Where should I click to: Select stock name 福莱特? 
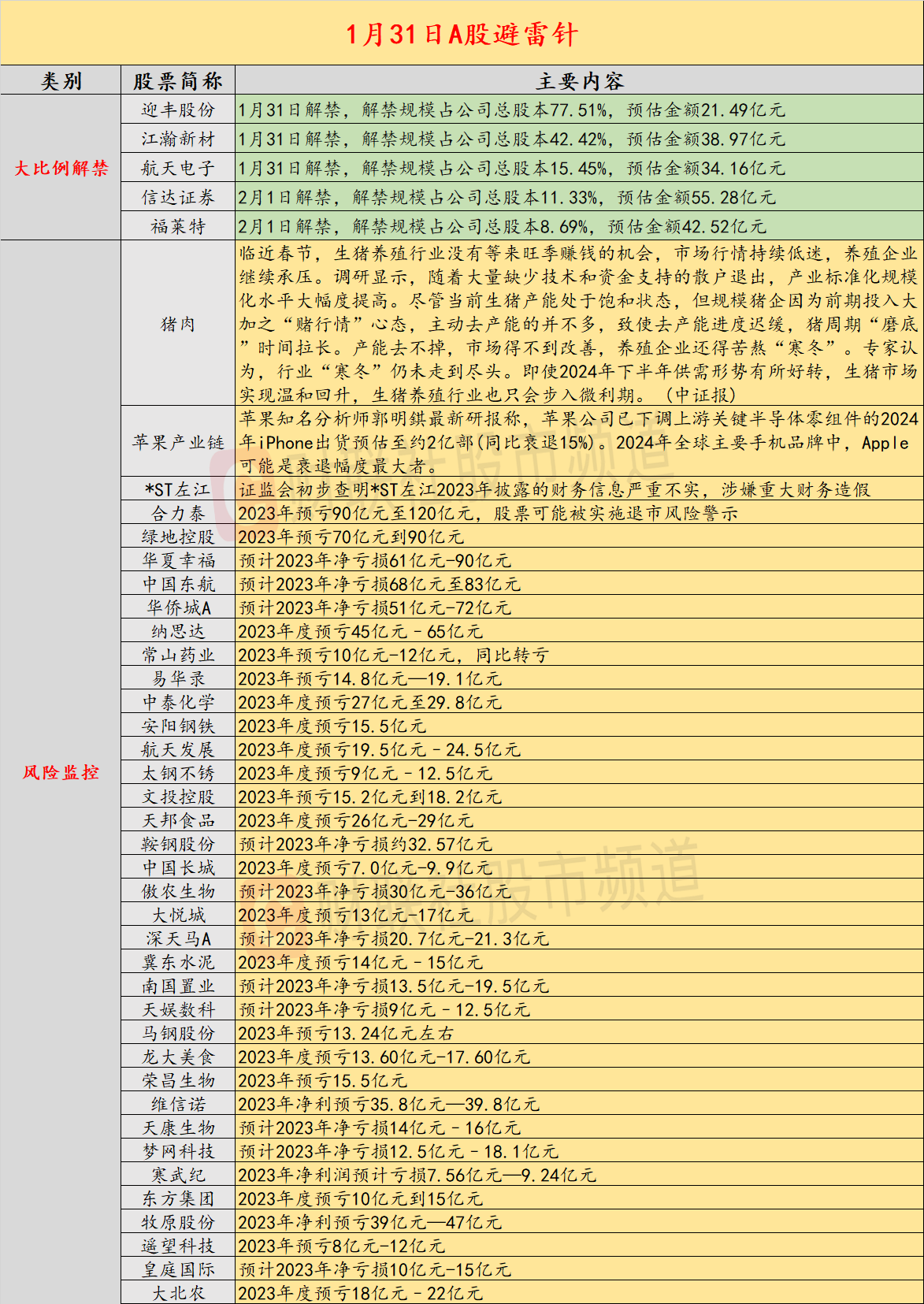(178, 227)
